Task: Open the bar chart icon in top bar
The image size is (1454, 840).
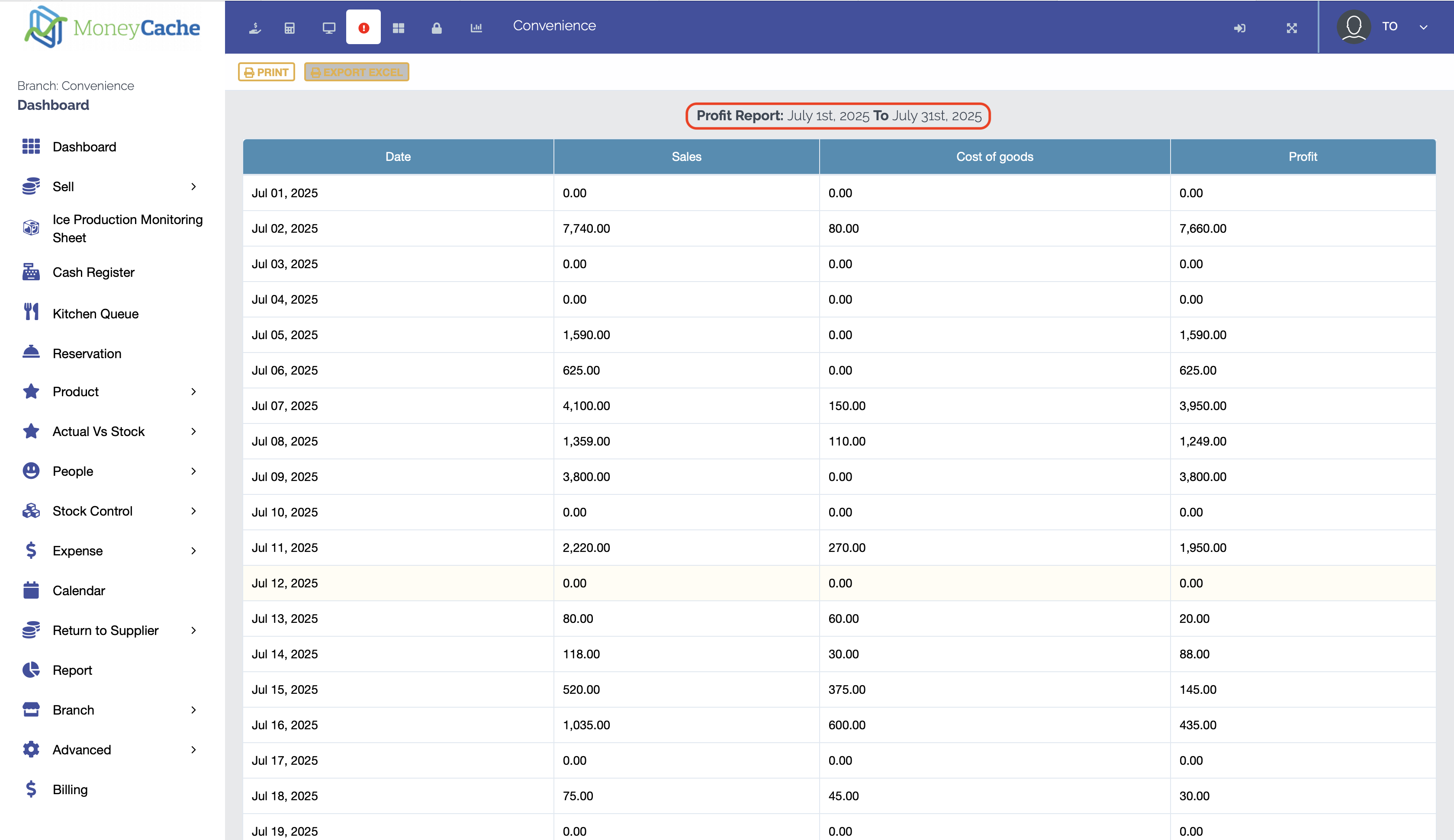Action: pos(476,28)
